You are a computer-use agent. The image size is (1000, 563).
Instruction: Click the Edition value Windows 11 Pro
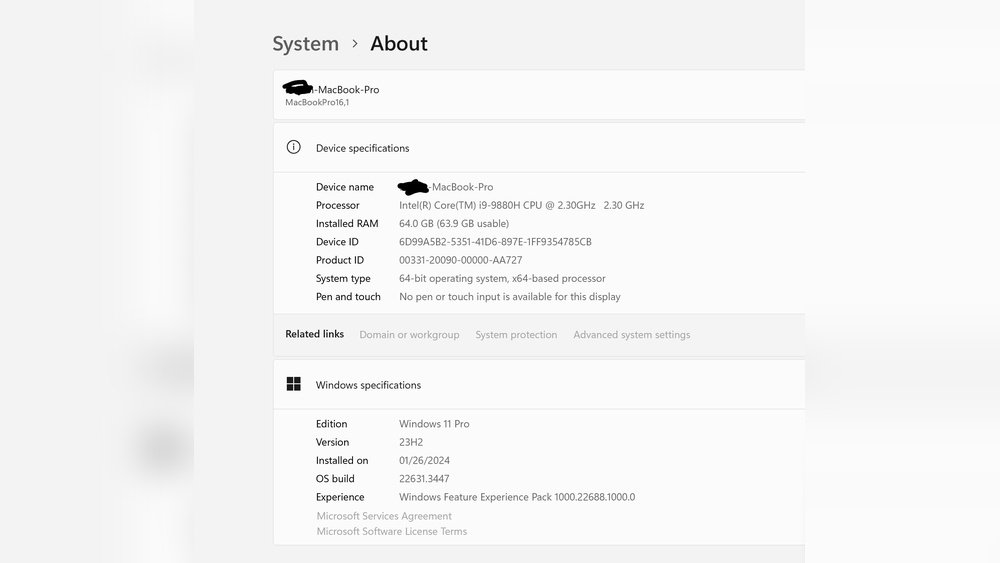pyautogui.click(x=434, y=424)
